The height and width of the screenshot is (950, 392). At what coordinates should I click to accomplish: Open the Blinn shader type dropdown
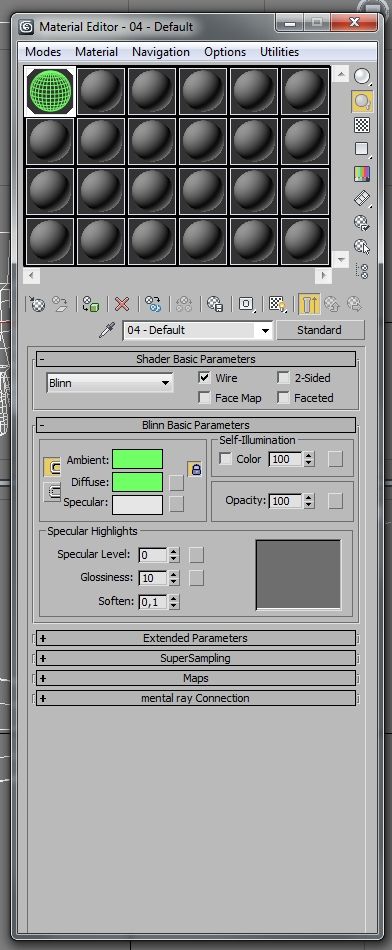[x=110, y=383]
